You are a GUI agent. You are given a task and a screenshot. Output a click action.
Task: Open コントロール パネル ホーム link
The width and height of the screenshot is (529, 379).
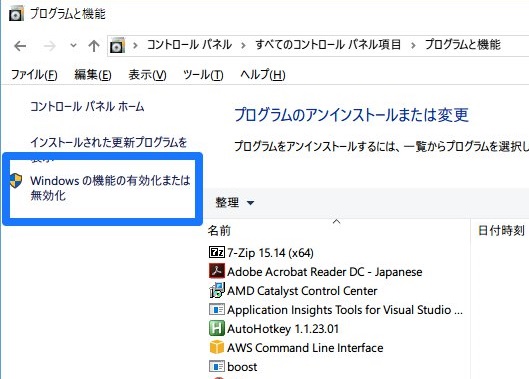87,107
